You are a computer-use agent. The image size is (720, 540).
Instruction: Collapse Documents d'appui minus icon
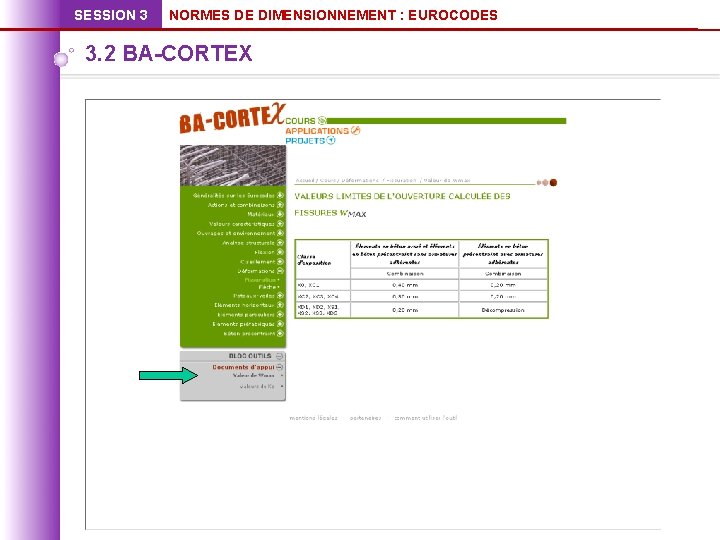280,367
